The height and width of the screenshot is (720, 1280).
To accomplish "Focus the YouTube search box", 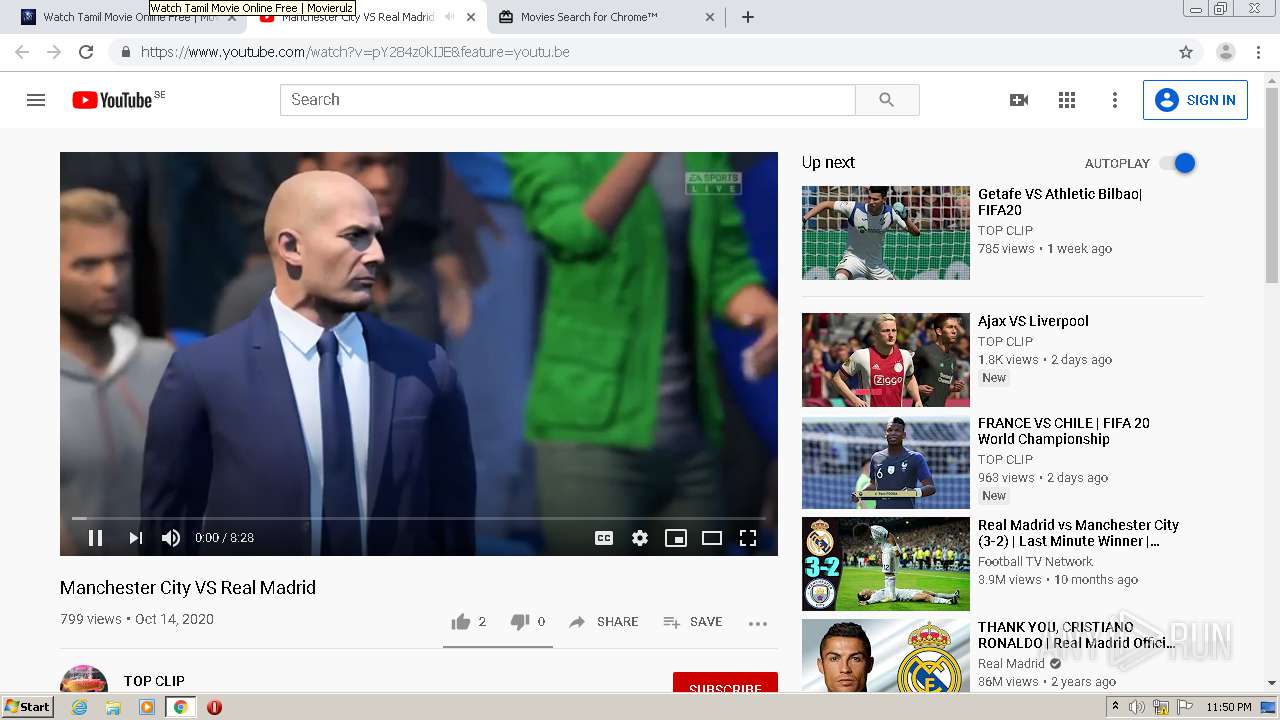I will tap(567, 100).
